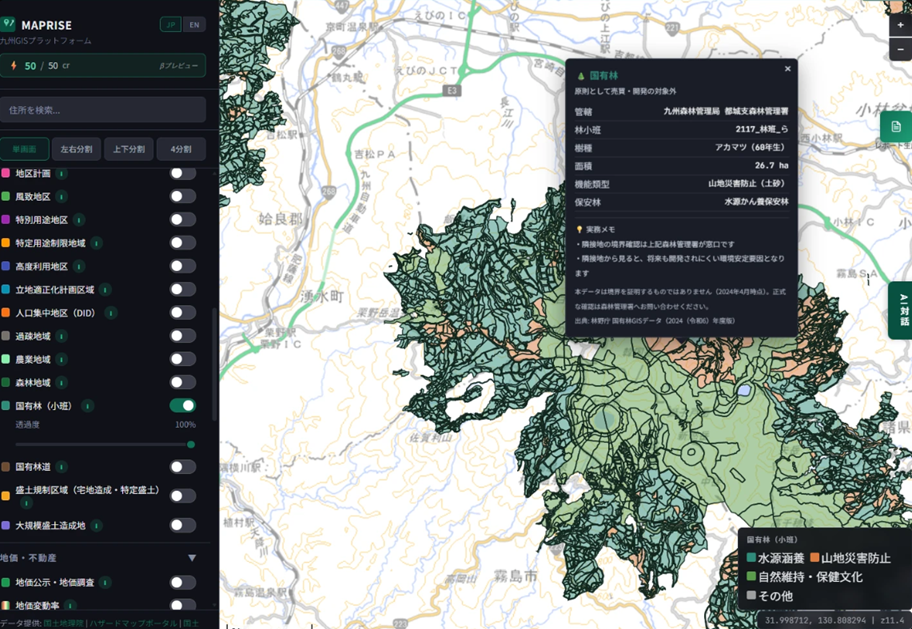Open info icon beside 大規模盛土造成地
The width and height of the screenshot is (912, 629).
[x=97, y=525]
